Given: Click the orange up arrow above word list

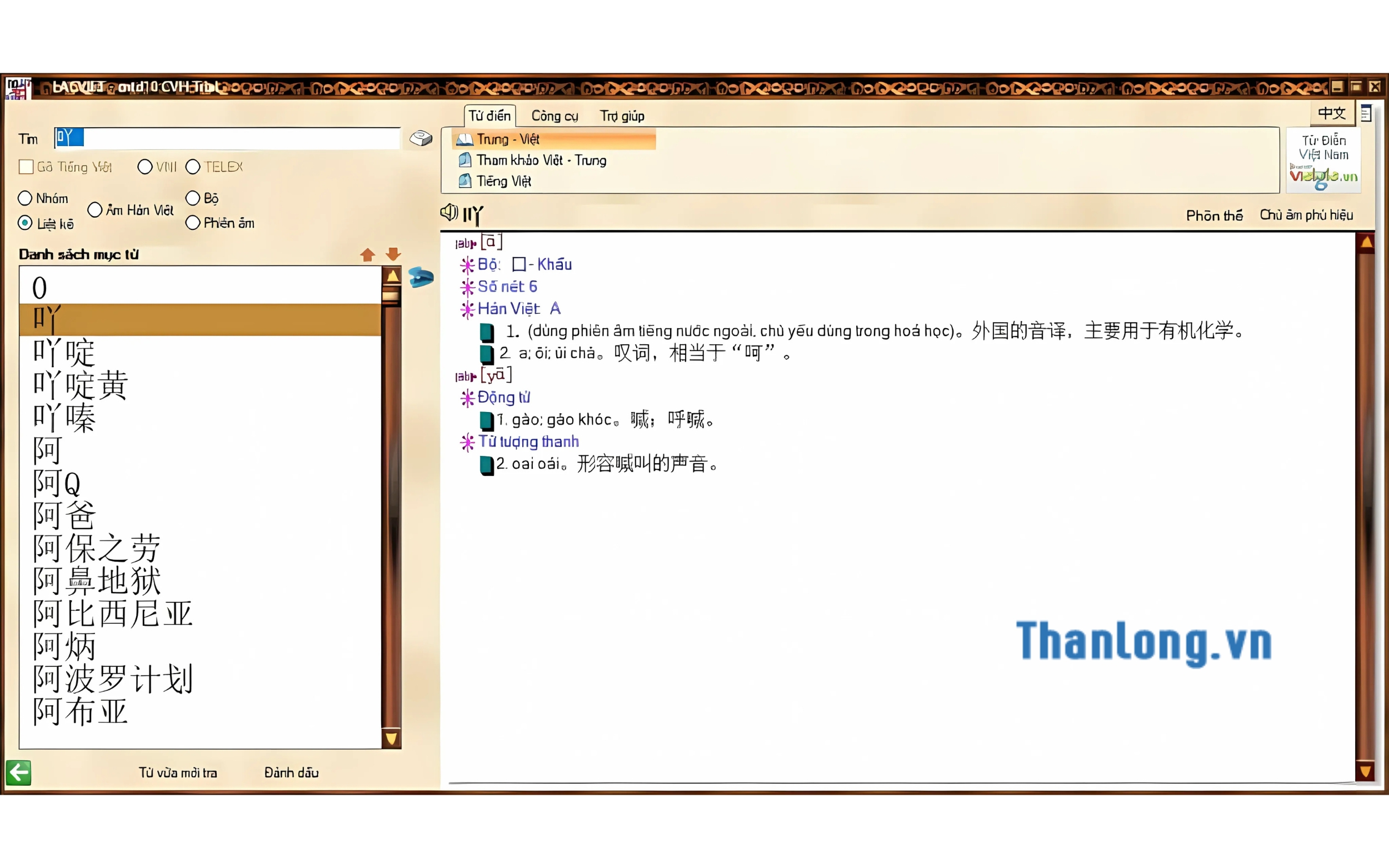Looking at the screenshot, I should click(x=367, y=254).
